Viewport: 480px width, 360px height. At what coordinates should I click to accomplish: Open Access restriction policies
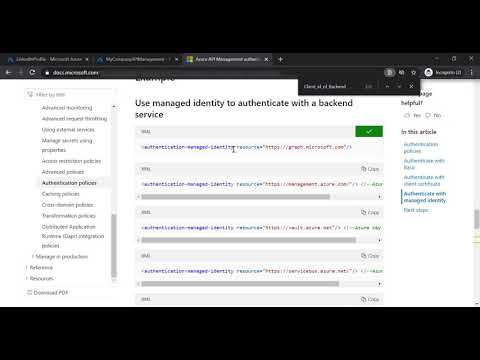71,161
